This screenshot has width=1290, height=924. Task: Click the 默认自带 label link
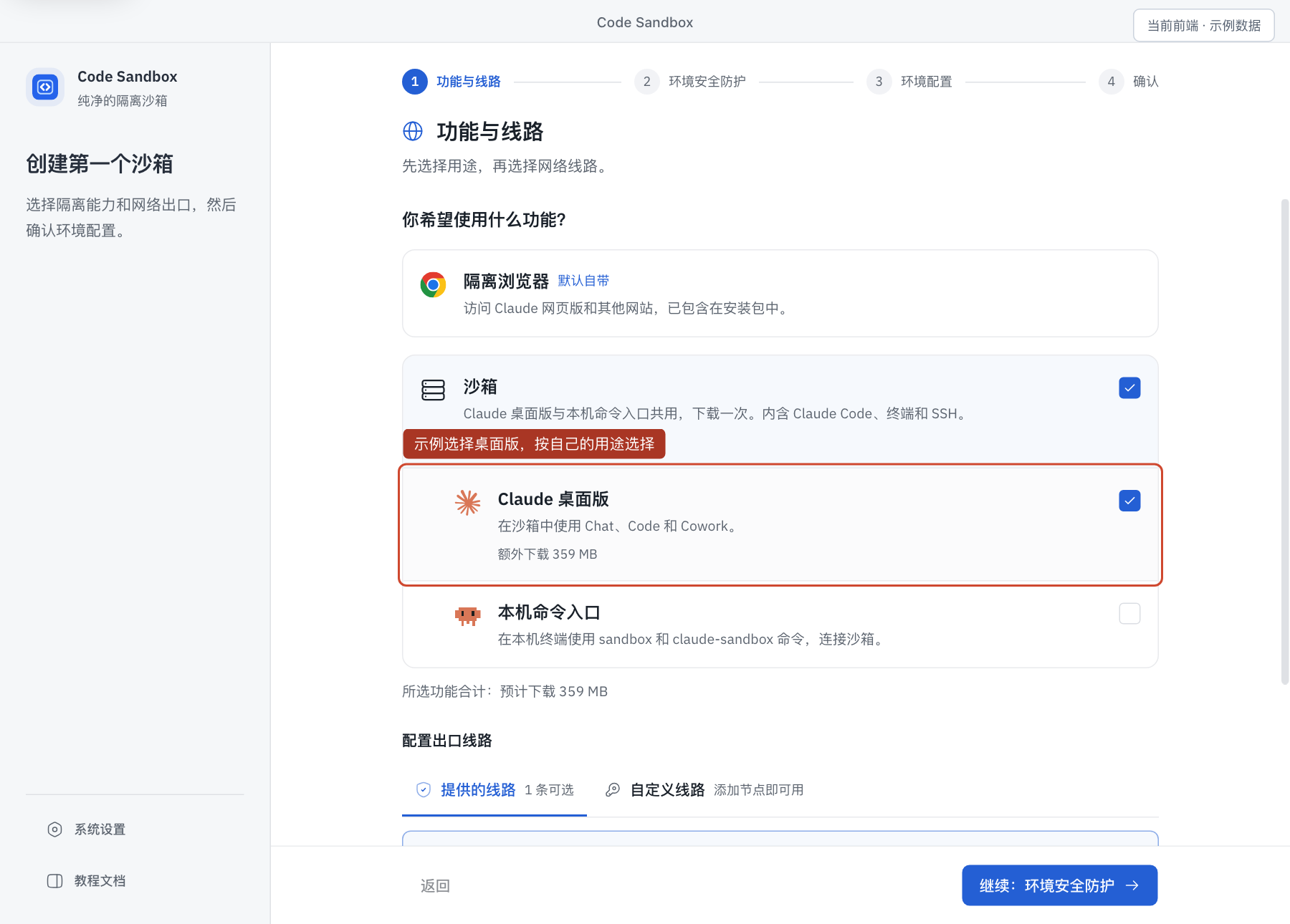(x=583, y=281)
